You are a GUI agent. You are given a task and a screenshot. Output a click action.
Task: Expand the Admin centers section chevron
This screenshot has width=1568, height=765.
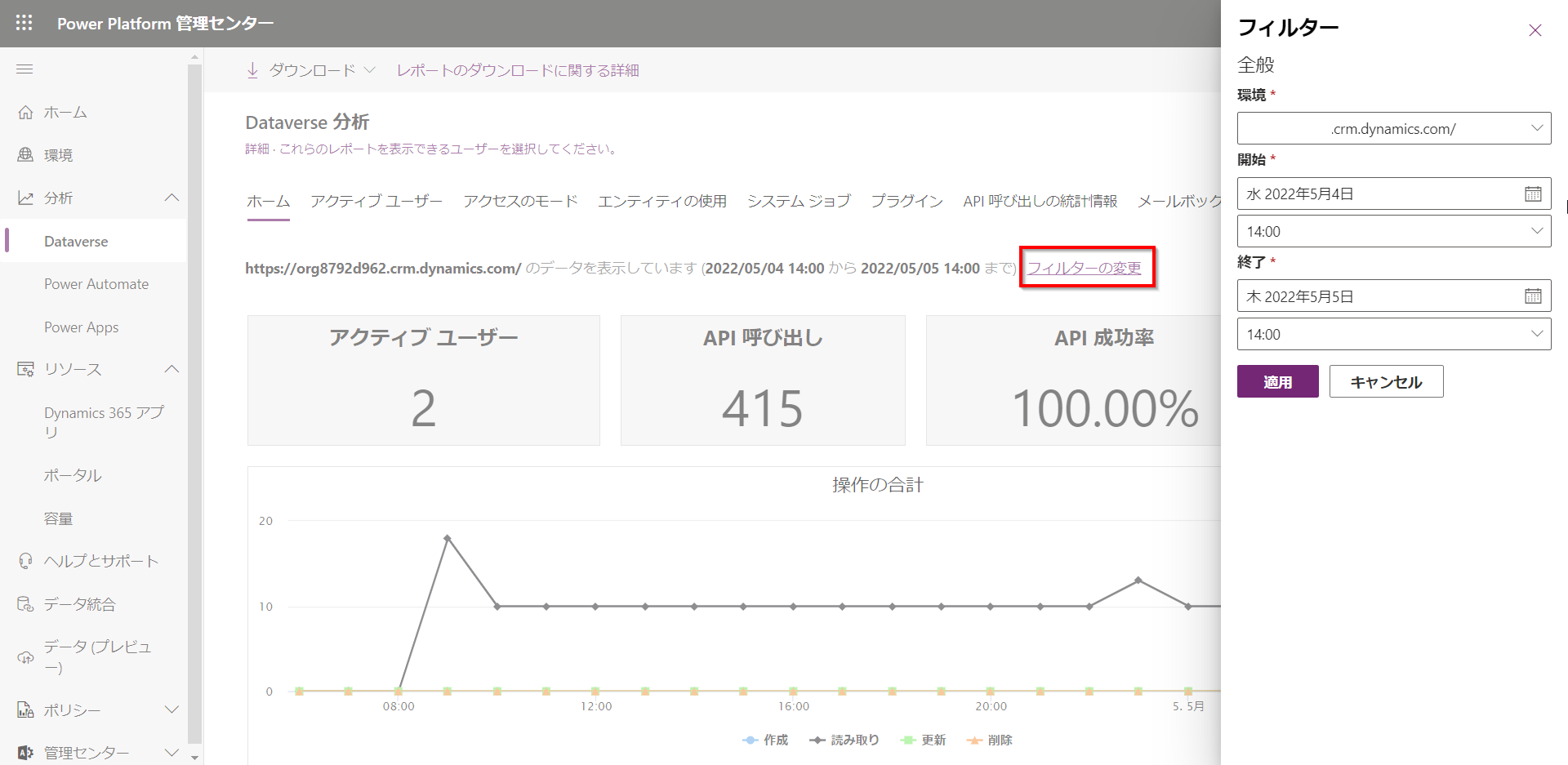coord(171,753)
